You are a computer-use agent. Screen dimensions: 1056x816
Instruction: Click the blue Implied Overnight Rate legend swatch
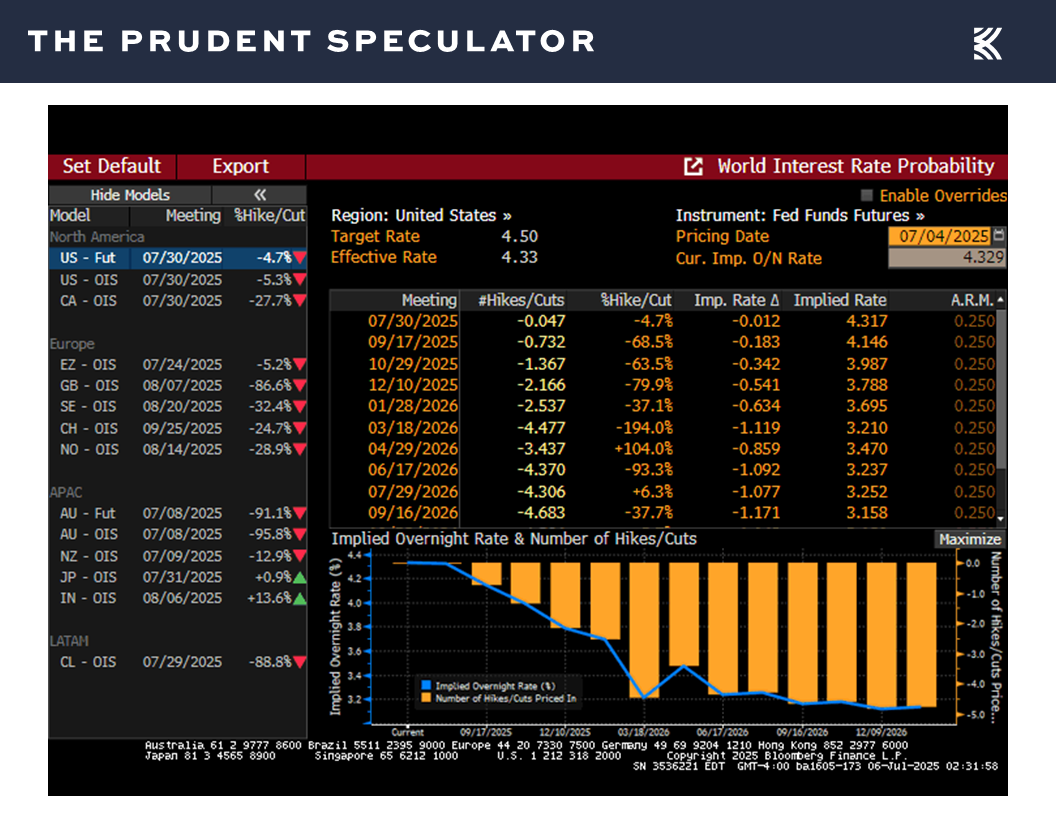click(x=426, y=685)
